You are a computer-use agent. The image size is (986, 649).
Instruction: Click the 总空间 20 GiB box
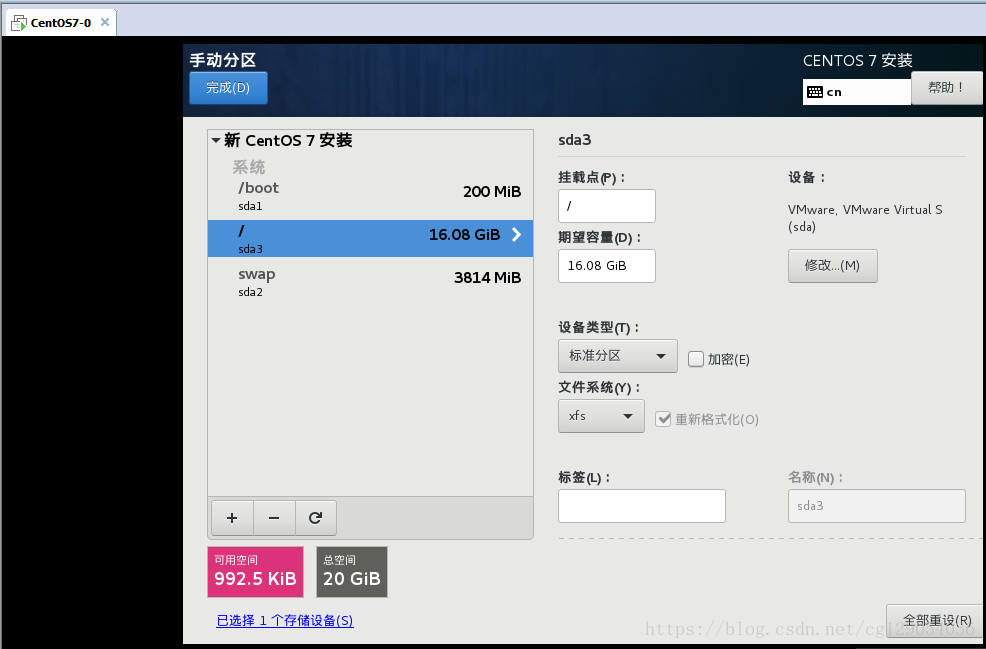(352, 572)
